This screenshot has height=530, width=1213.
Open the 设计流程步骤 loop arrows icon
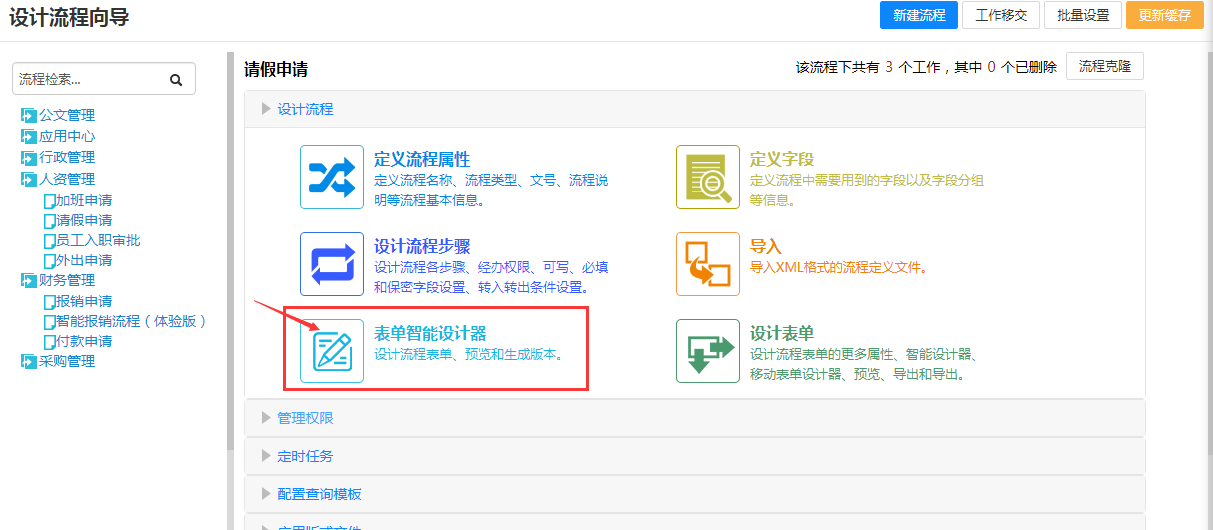(x=332, y=264)
